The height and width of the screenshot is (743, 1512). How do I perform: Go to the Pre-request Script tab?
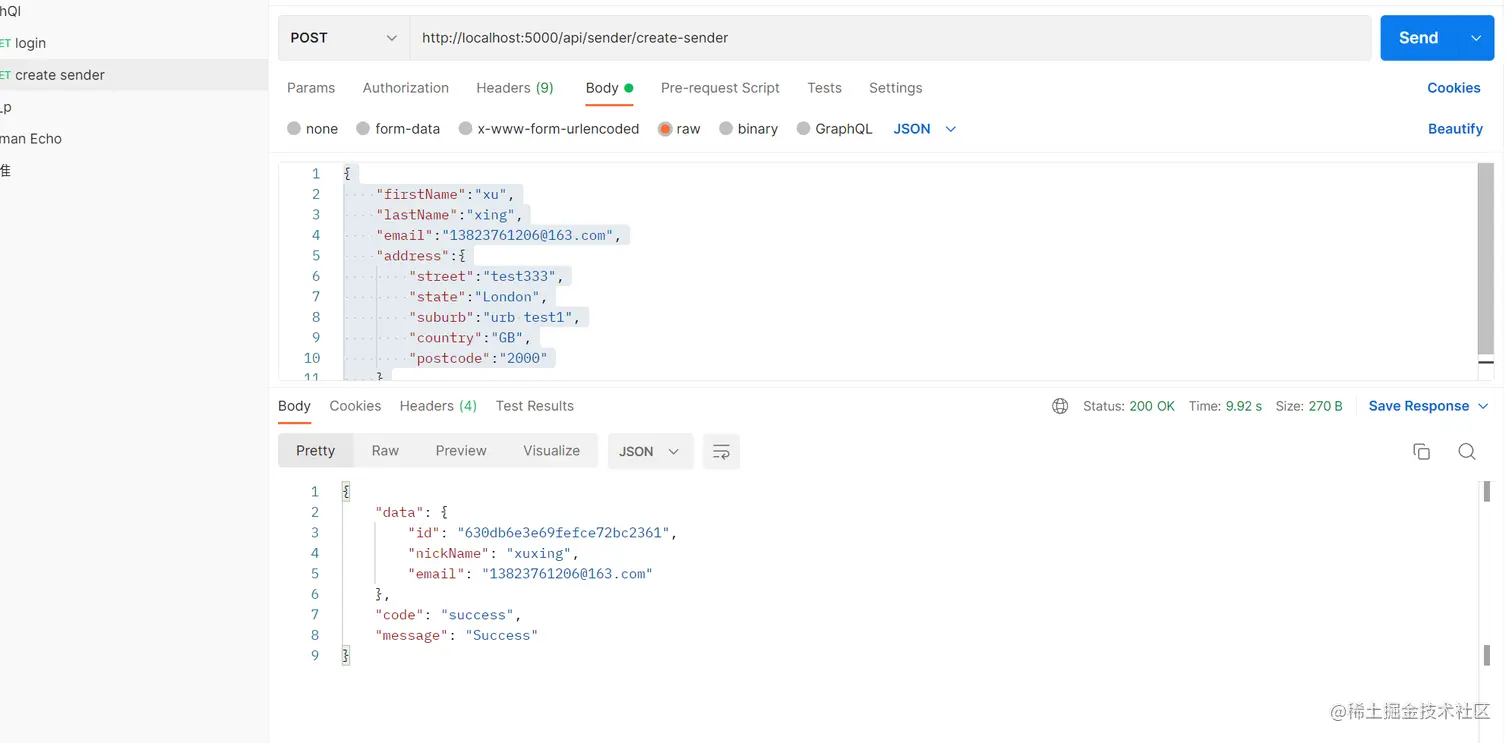(x=720, y=88)
